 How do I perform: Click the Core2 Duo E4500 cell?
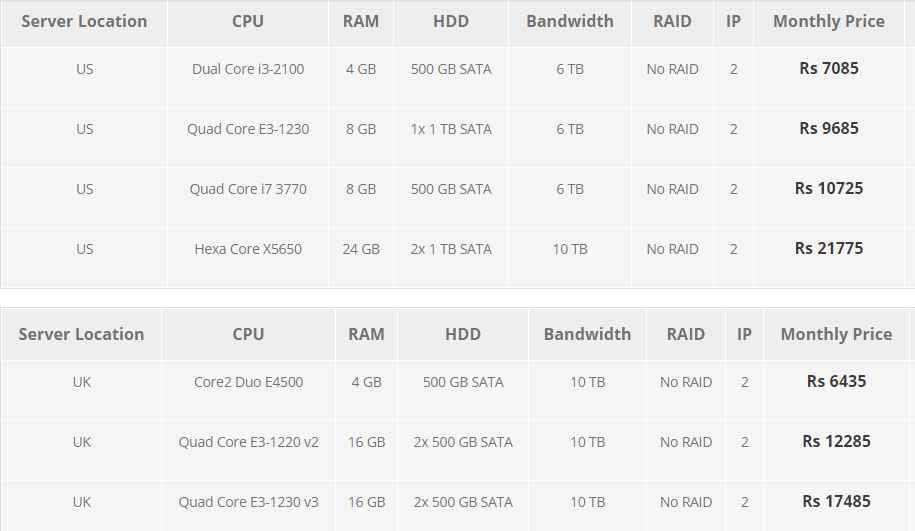(249, 382)
